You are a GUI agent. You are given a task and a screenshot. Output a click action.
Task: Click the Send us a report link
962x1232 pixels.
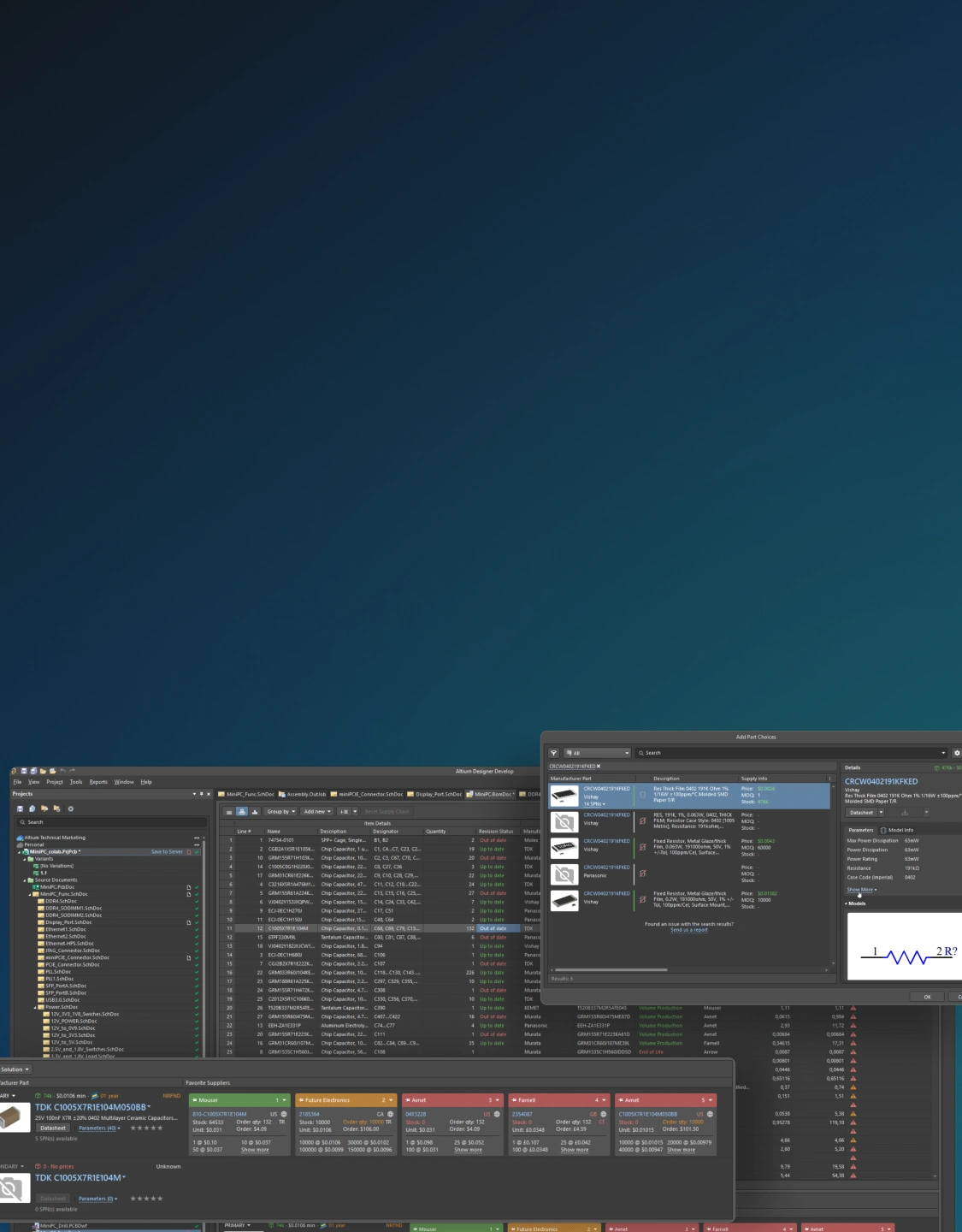(x=688, y=930)
